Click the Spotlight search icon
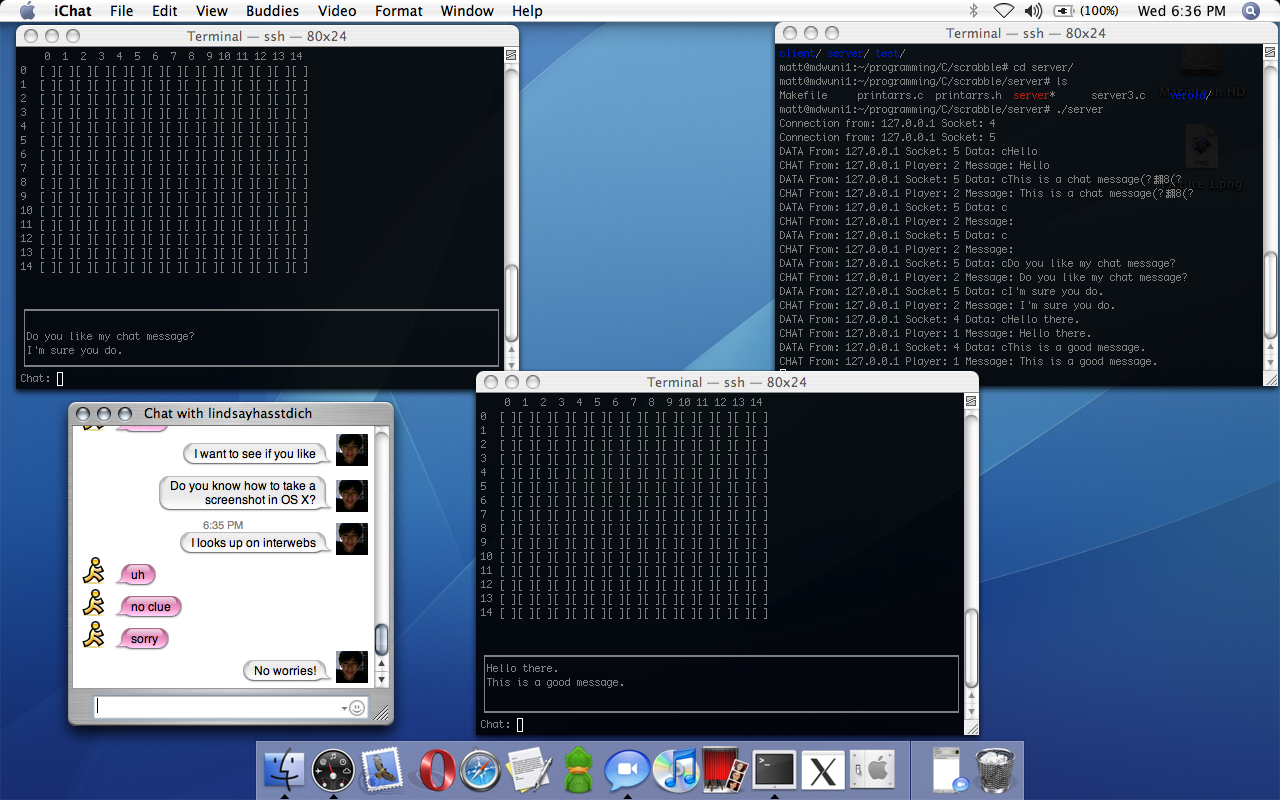 coord(1251,11)
